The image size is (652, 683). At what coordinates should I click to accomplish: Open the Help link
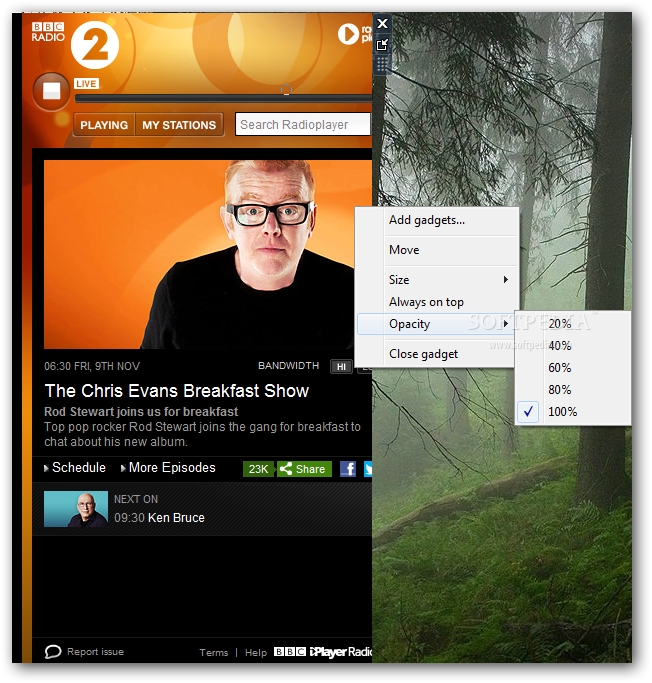(x=256, y=653)
